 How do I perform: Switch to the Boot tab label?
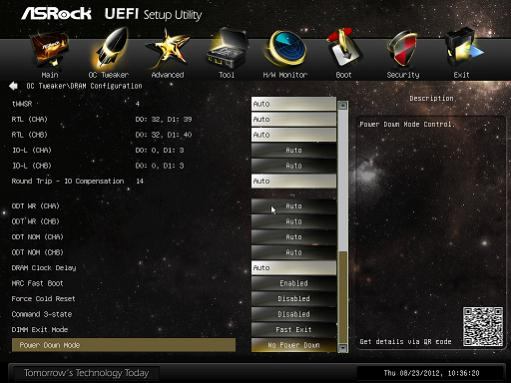tap(344, 75)
